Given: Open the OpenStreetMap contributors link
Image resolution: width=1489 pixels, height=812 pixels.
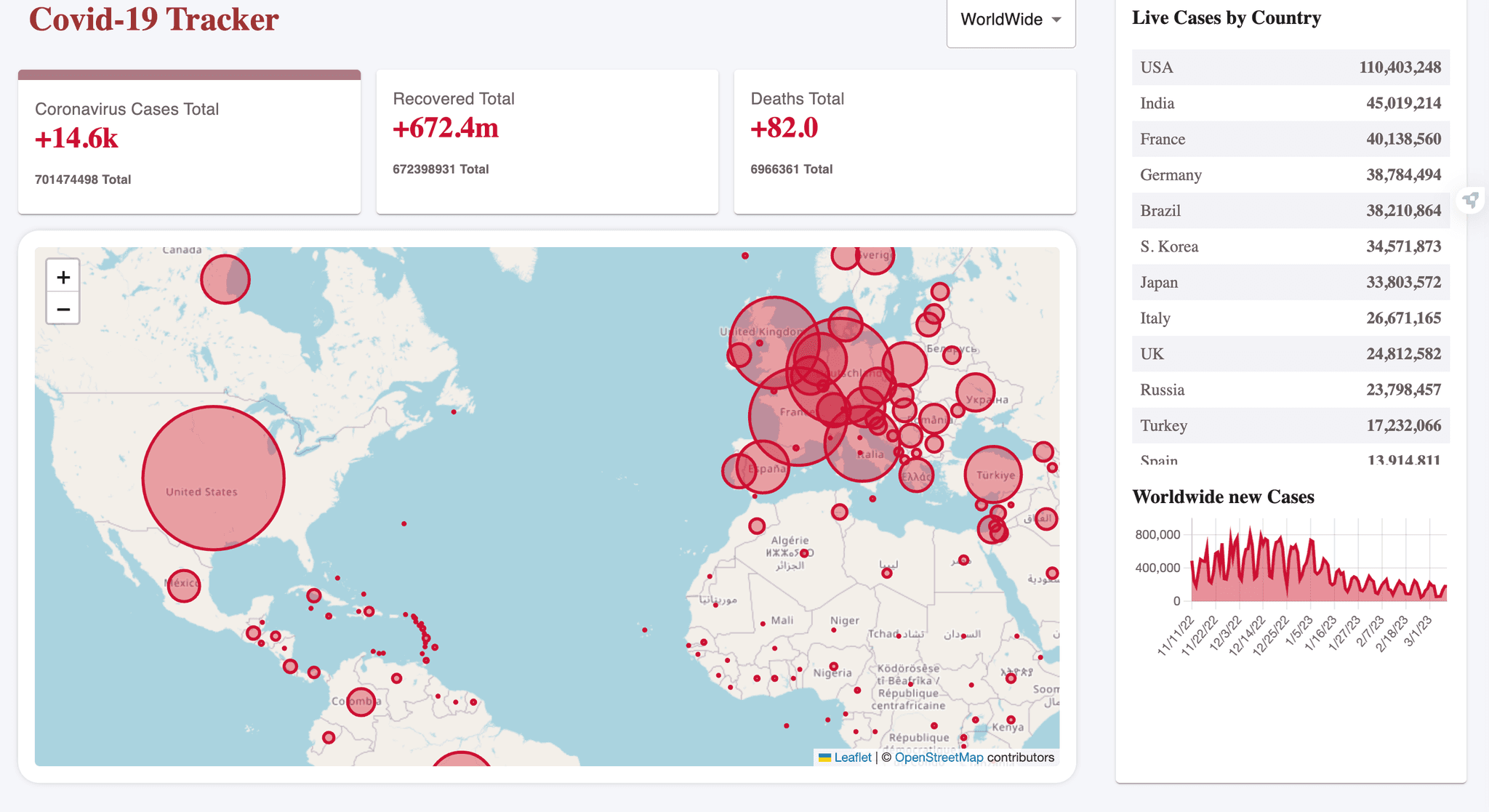Looking at the screenshot, I should click(x=939, y=757).
